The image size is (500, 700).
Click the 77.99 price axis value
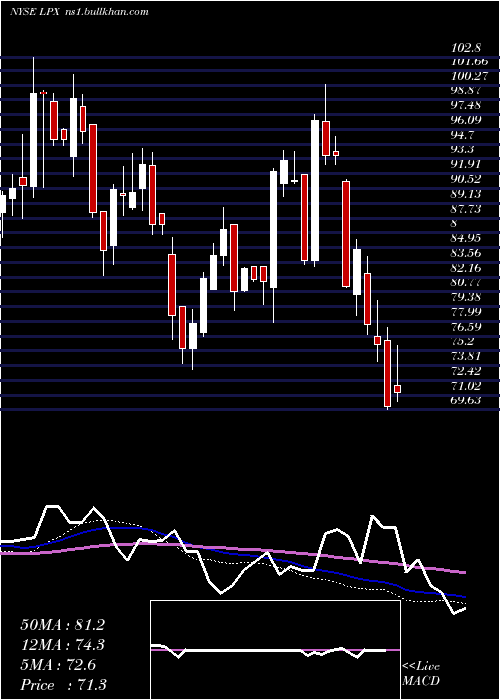466,312
